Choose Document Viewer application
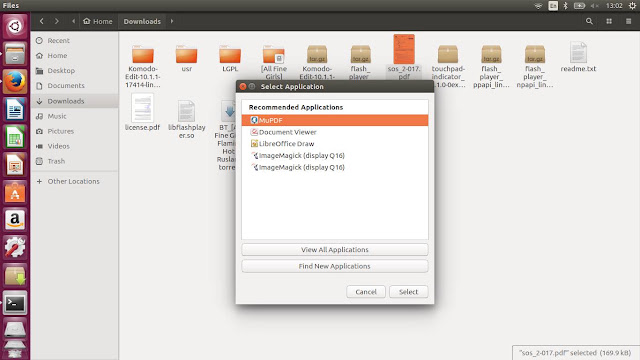This screenshot has height=360, width=640. (x=335, y=132)
